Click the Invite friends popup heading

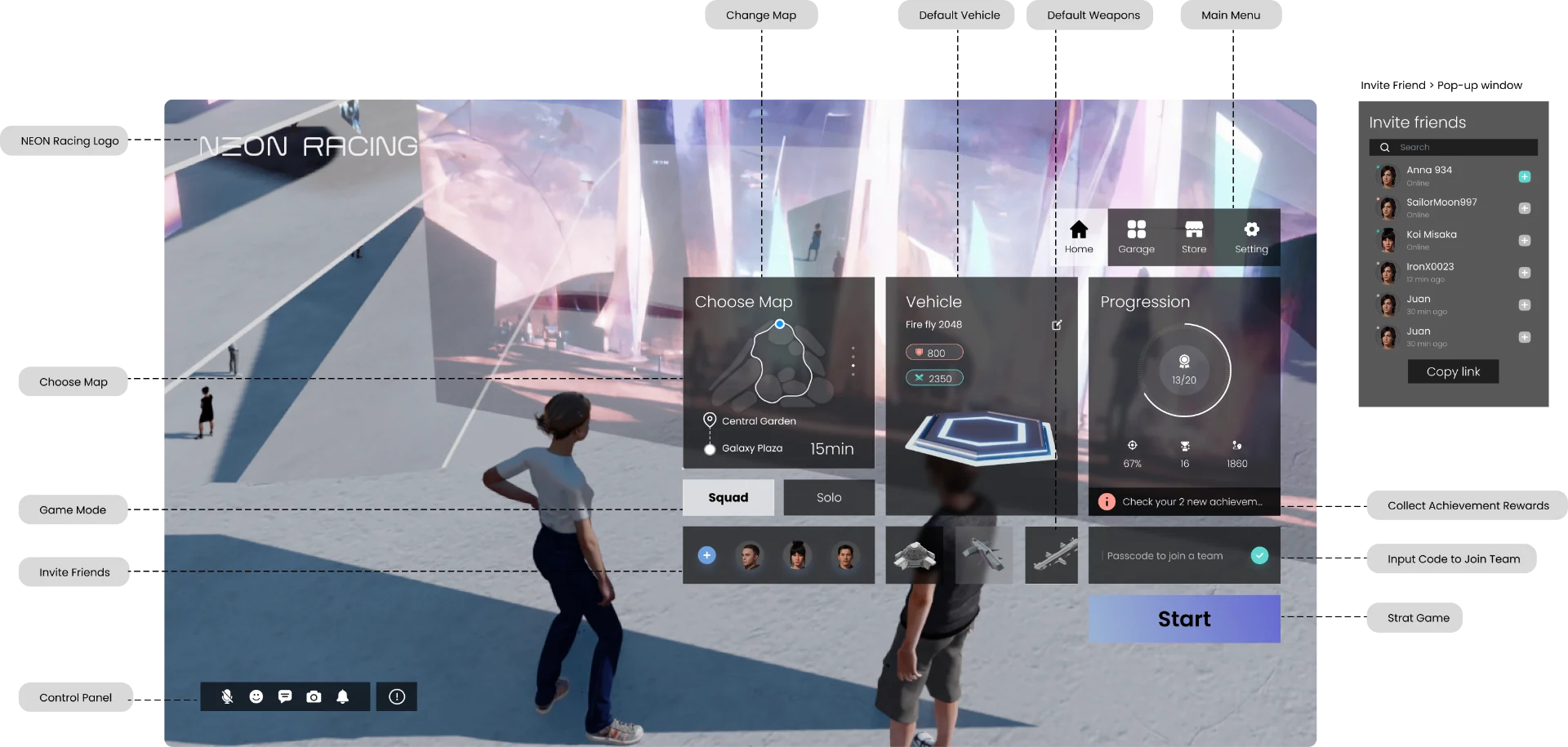(x=1417, y=122)
